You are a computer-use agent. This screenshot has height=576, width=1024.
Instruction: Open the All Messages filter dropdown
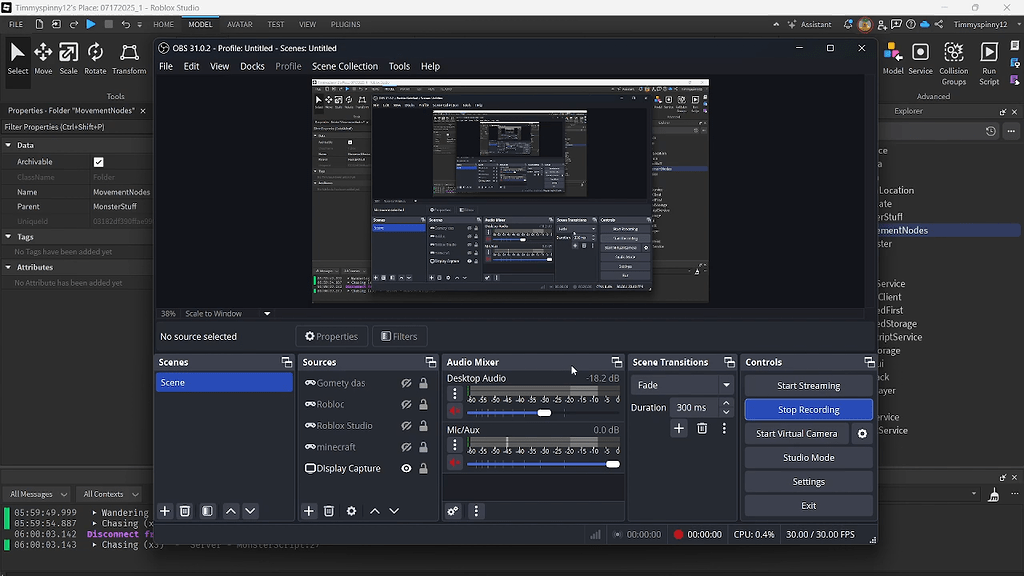39,494
